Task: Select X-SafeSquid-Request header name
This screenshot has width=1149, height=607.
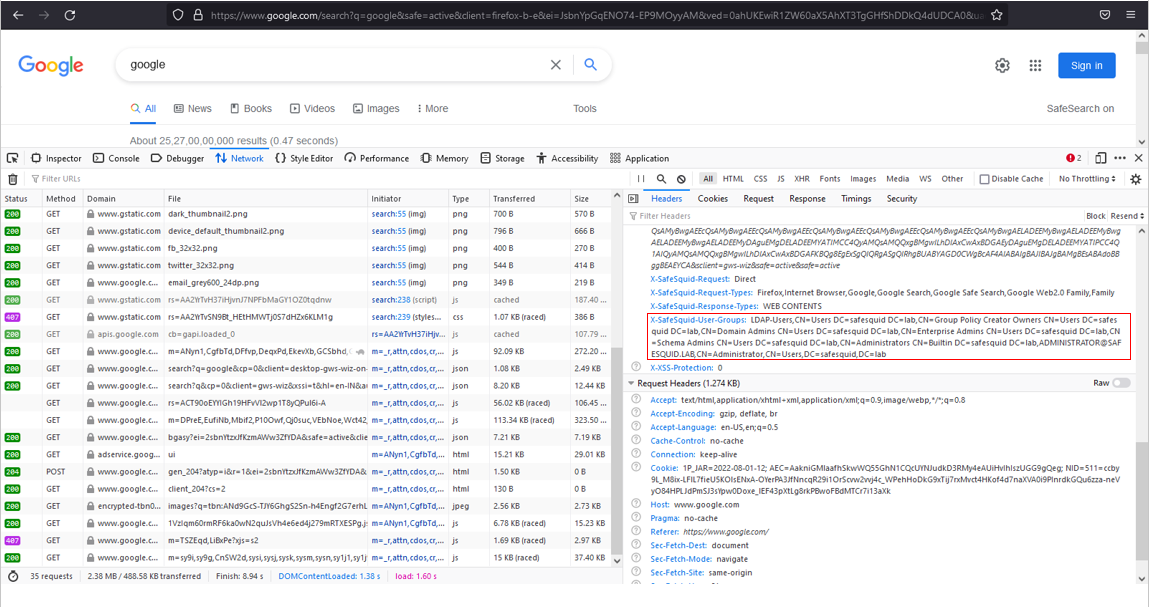Action: tap(690, 279)
